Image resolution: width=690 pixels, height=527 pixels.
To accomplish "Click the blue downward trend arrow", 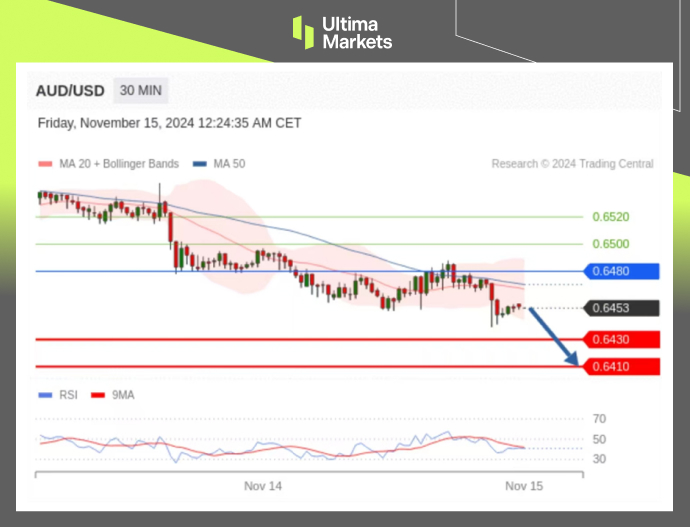I will 555,340.
